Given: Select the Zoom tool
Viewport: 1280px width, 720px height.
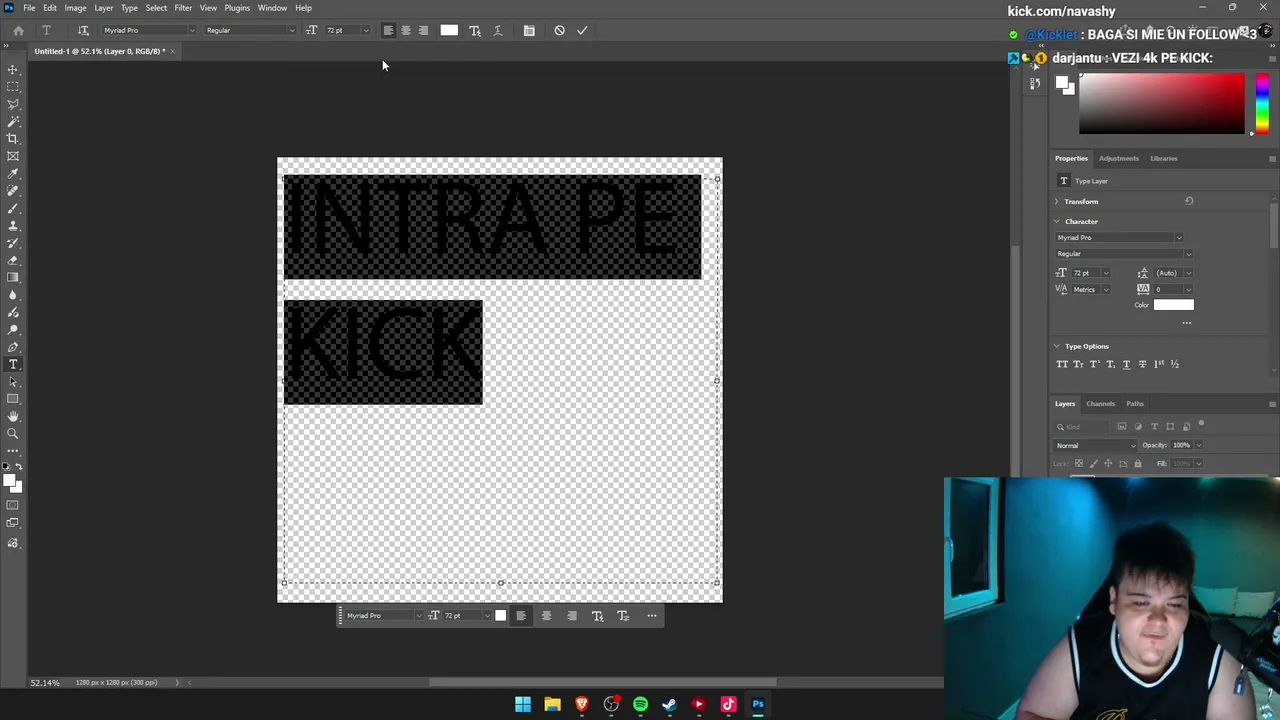Looking at the screenshot, I should 13,434.
